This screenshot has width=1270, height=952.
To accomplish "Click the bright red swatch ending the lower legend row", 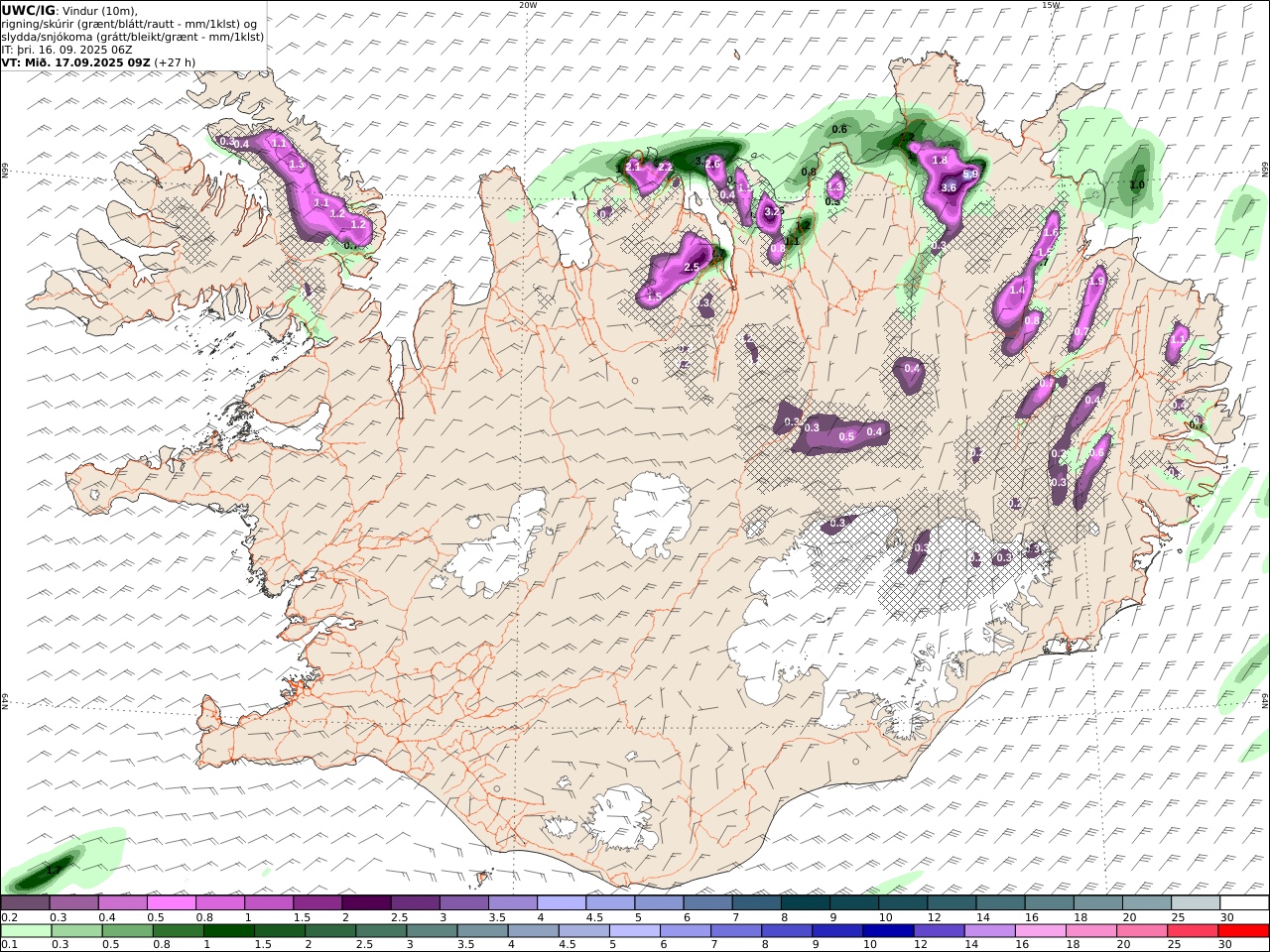I will [x=1245, y=931].
